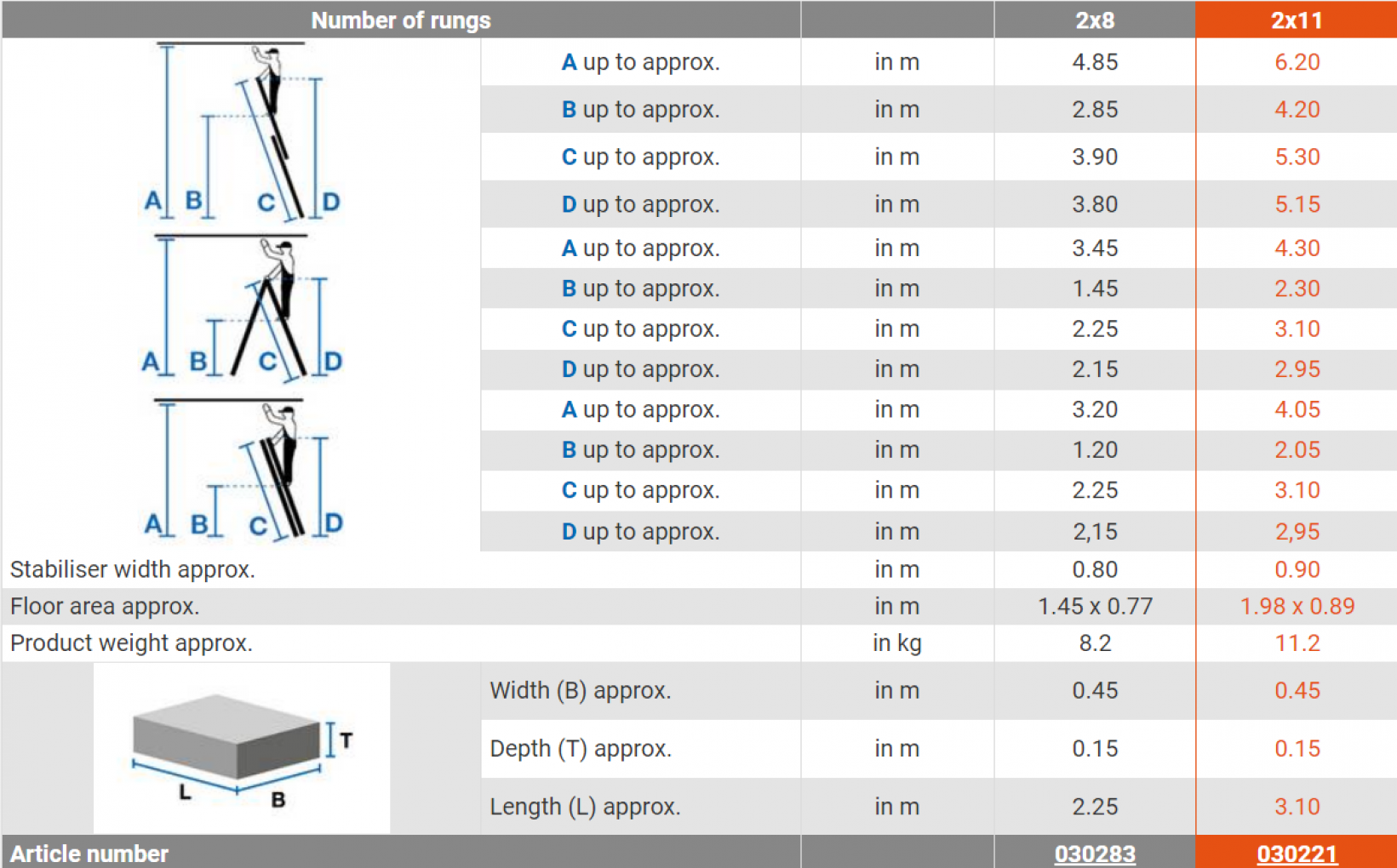1397x868 pixels.
Task: Click the value 3.45 in 2x8 column
Action: 1095,248
